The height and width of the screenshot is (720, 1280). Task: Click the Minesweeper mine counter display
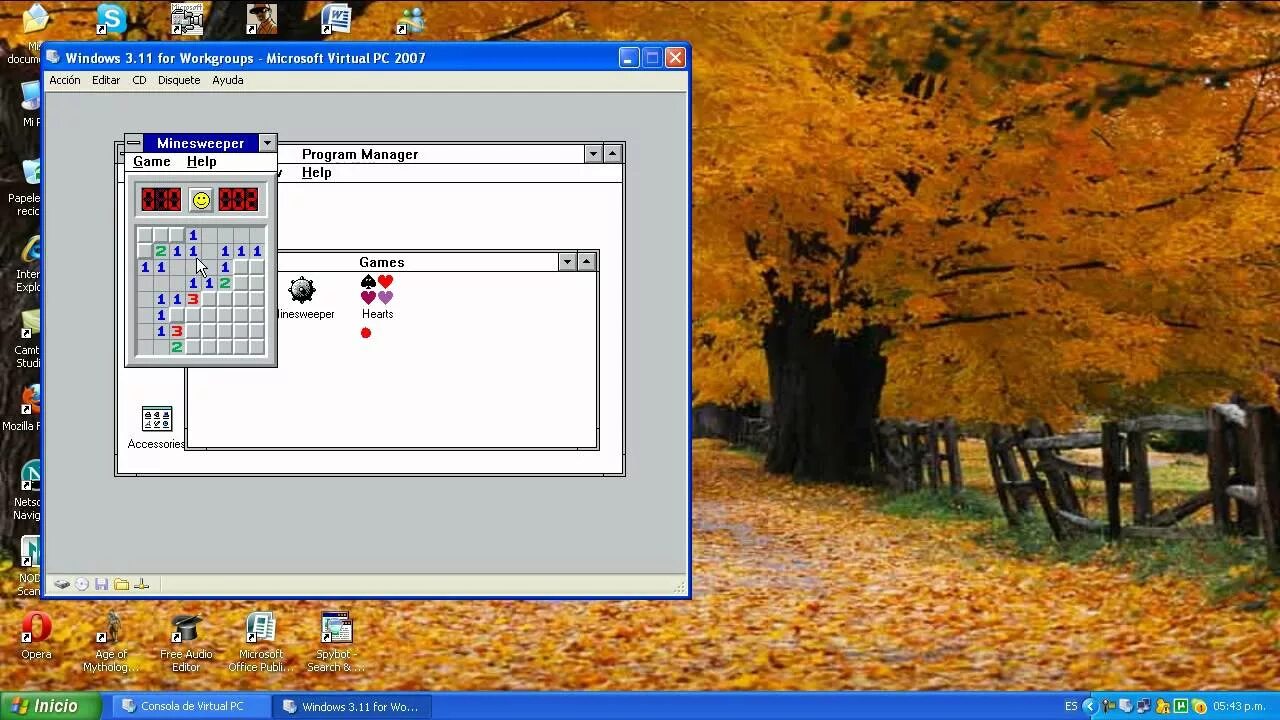pos(161,200)
